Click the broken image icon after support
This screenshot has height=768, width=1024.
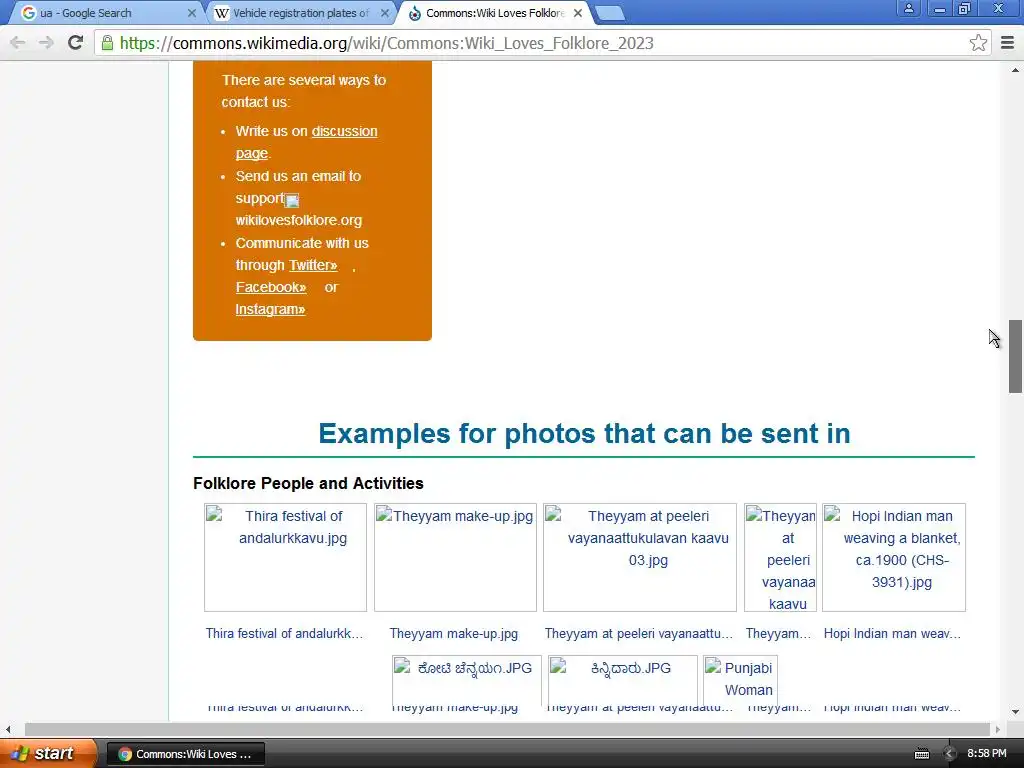pos(292,200)
